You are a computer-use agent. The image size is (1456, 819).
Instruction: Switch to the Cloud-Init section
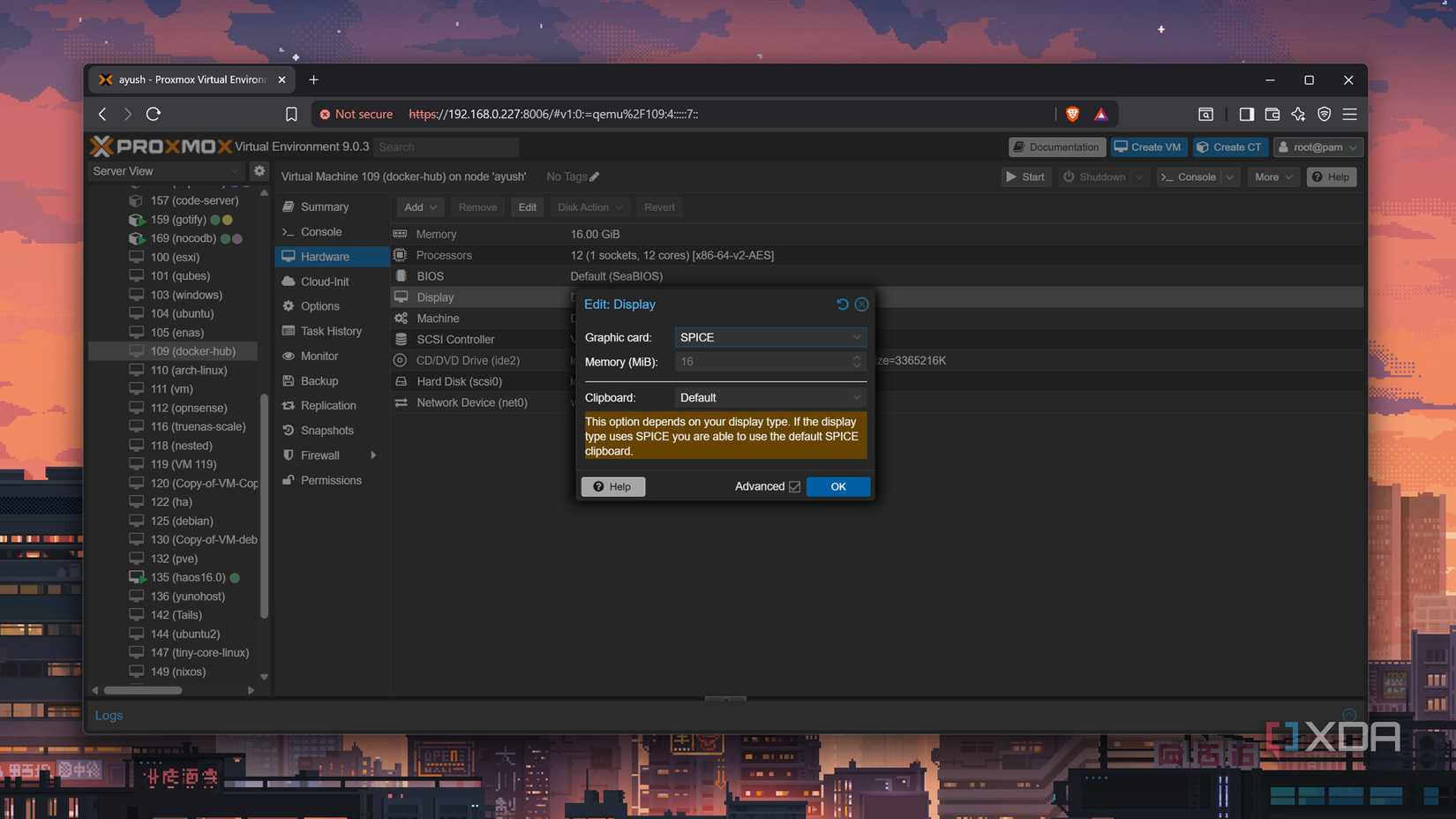click(x=324, y=282)
